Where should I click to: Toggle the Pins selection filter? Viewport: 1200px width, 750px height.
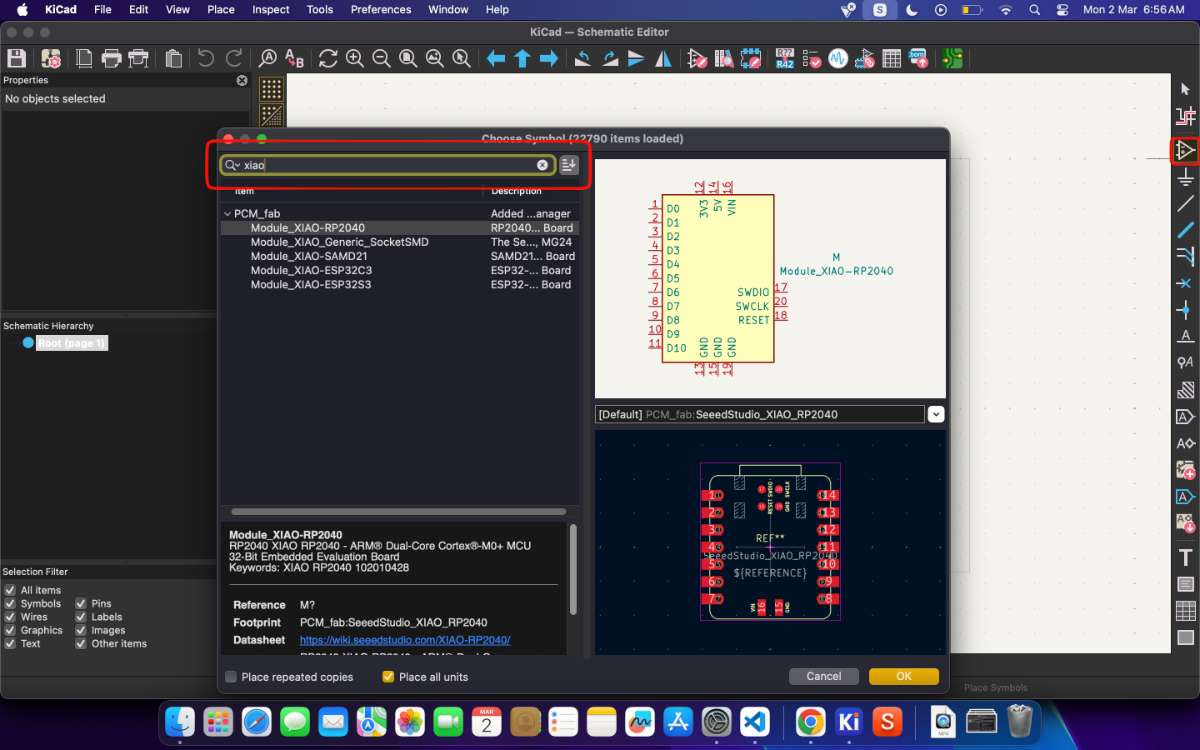pyautogui.click(x=81, y=604)
